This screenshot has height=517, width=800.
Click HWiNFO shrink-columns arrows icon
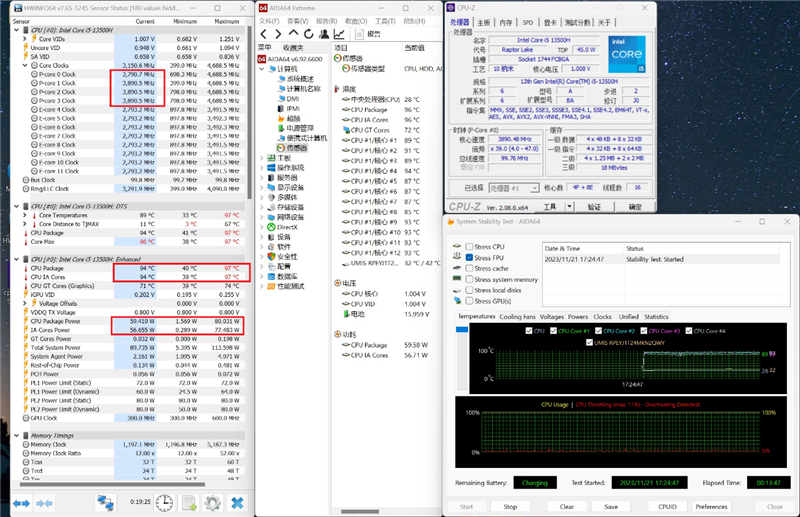coord(44,504)
